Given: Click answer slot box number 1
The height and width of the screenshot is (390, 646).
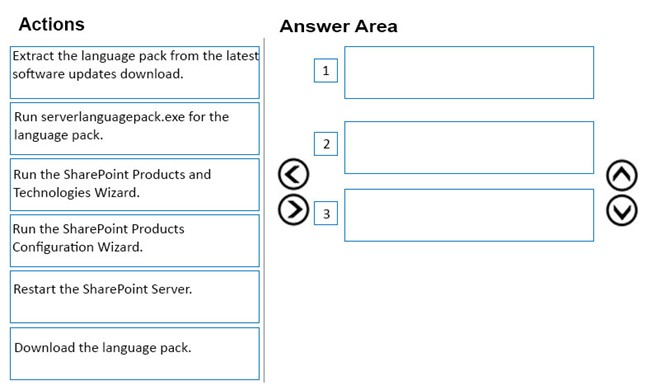Looking at the screenshot, I should click(469, 72).
